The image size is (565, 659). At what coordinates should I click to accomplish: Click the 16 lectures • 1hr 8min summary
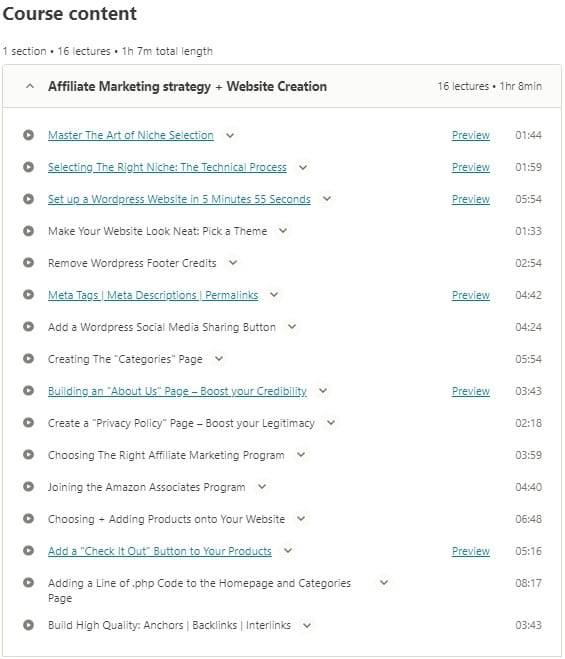tap(490, 86)
